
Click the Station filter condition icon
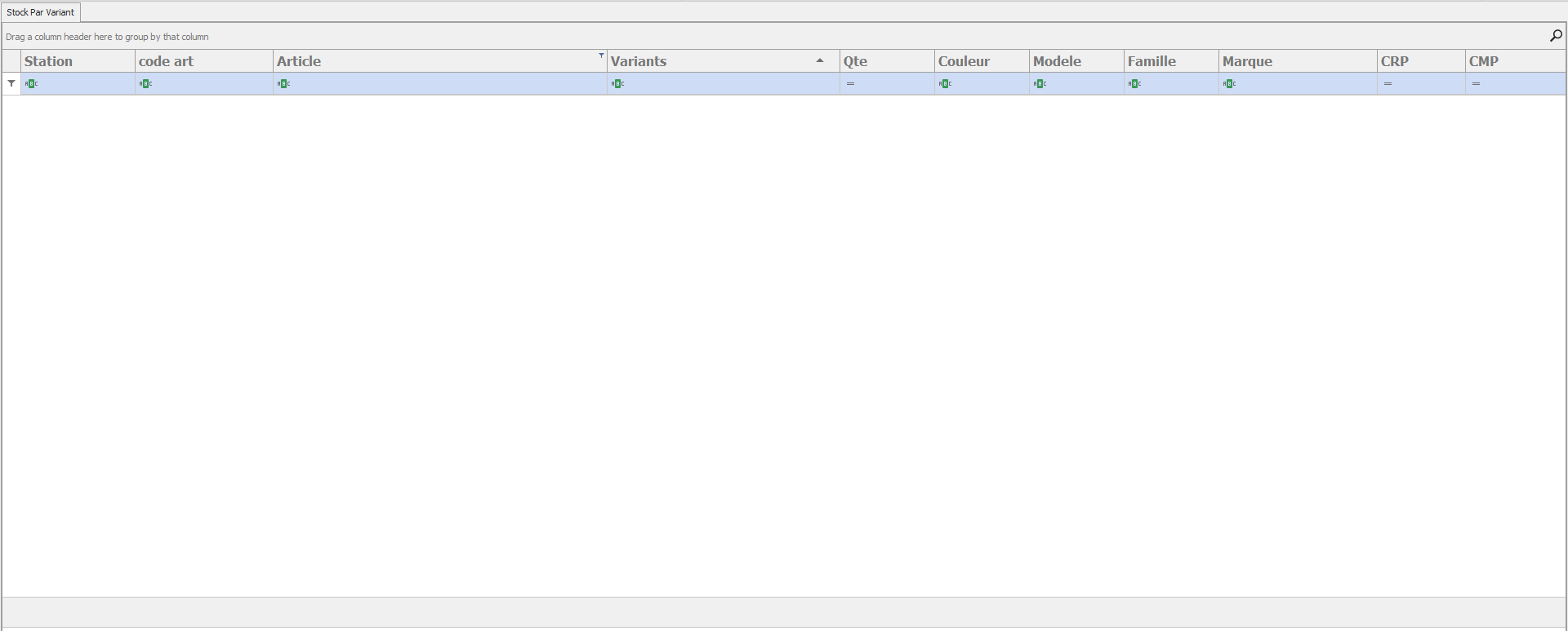coord(31,83)
